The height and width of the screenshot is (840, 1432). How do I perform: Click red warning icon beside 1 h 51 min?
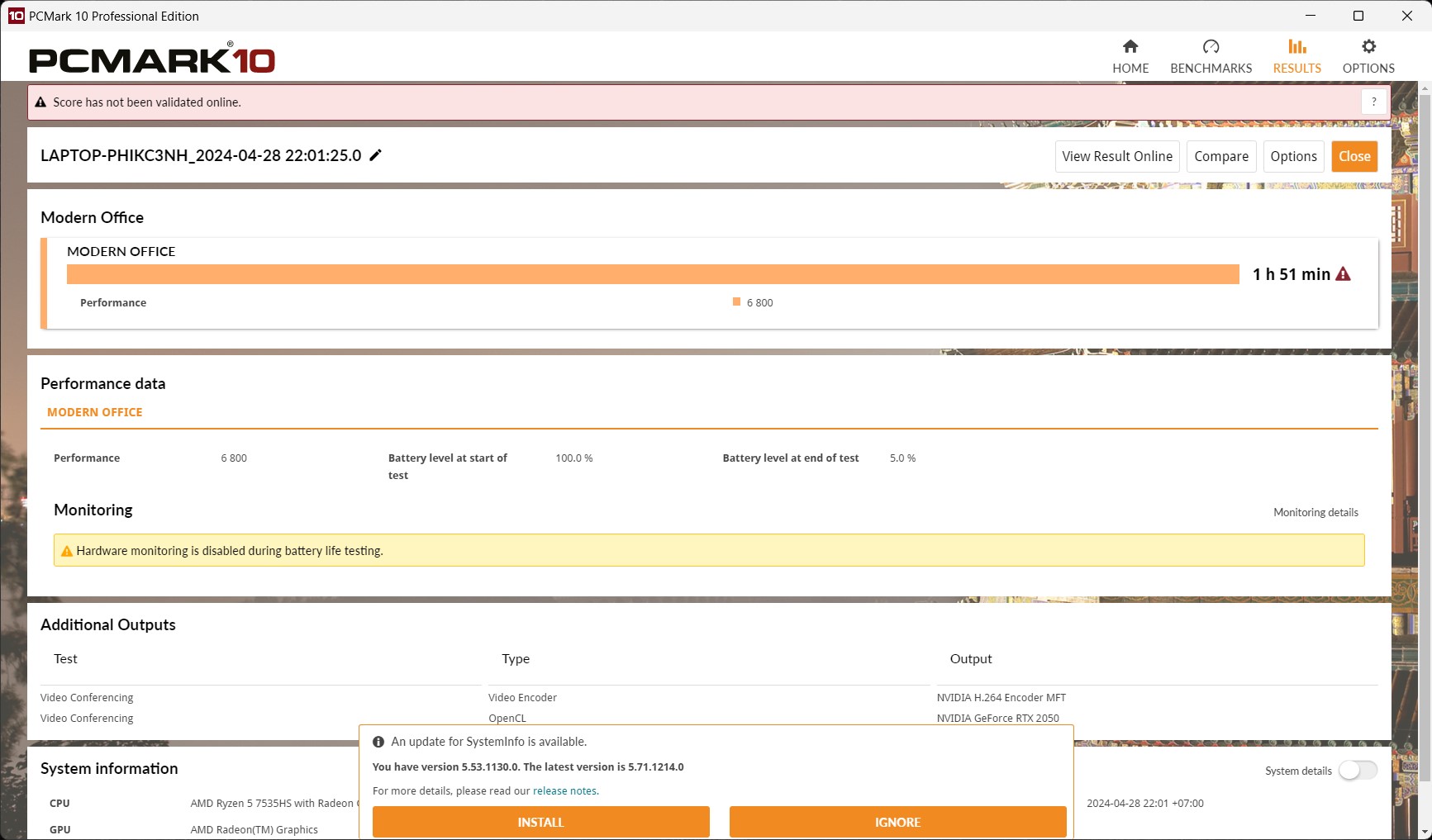tap(1343, 274)
